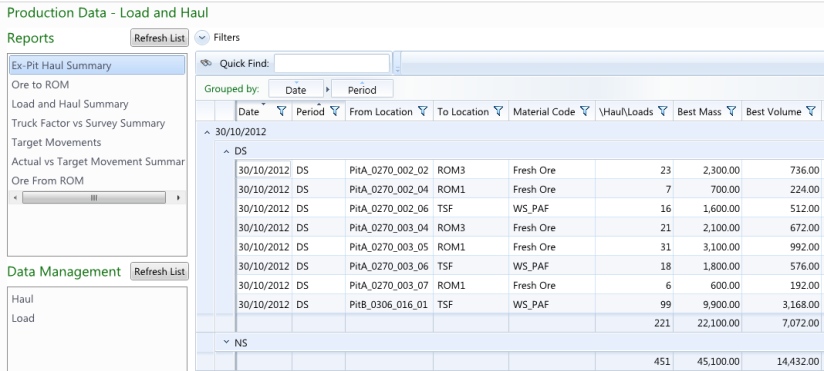Expand the NS period group
The height and width of the screenshot is (371, 824).
226,343
